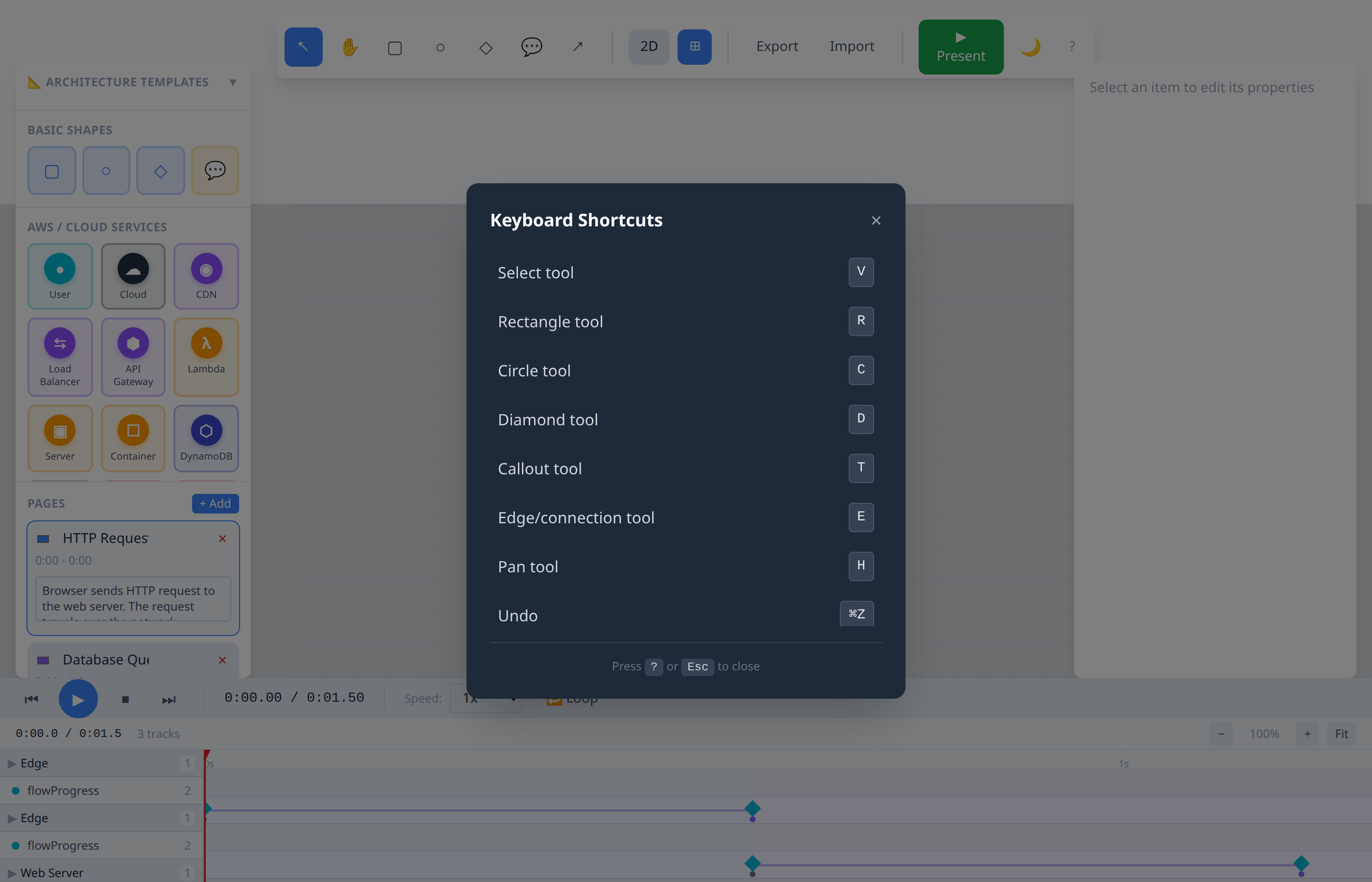Click the Fit timeline button

1341,734
